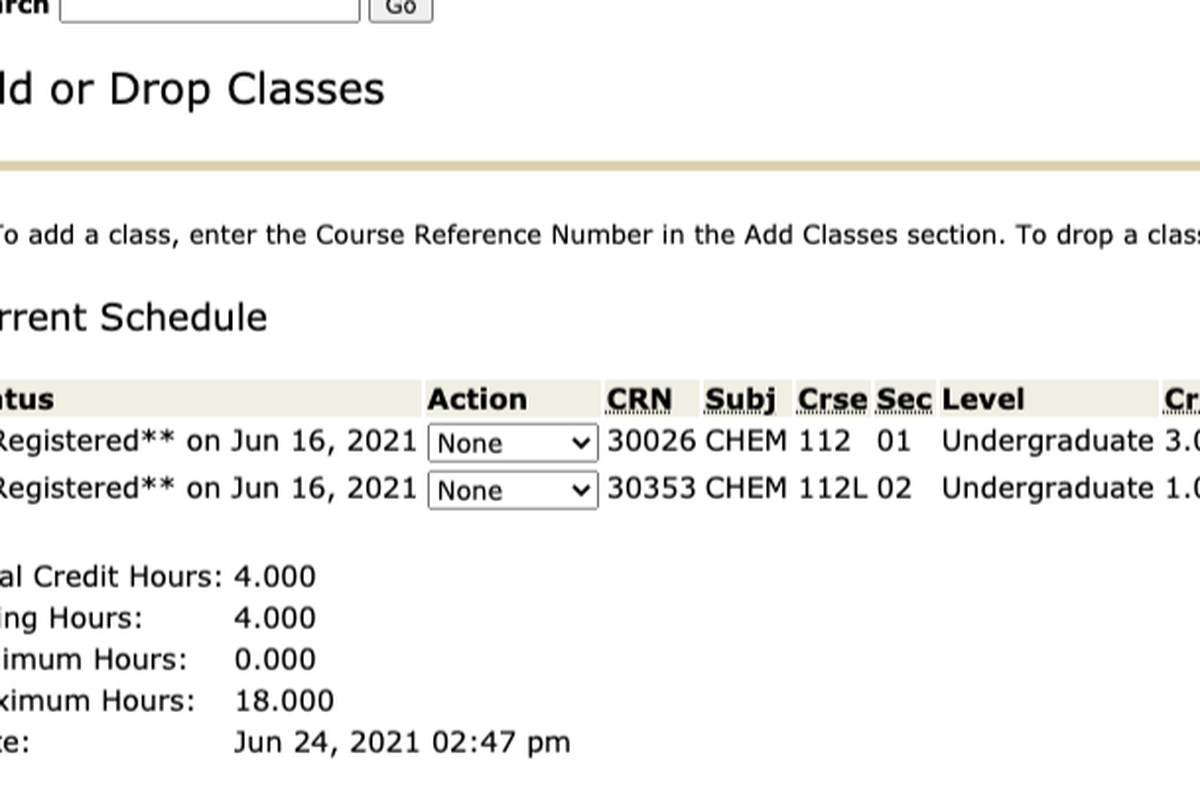
Task: Click the Jun 24, 2021 02:47 pm date
Action: point(402,742)
